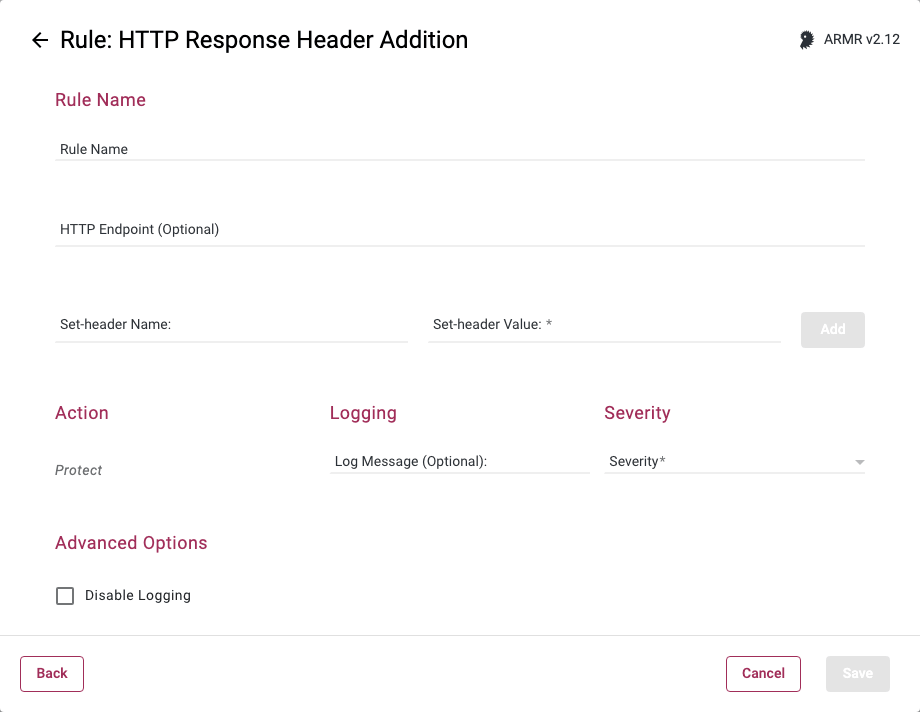Focus the Log Message (Optional) field

coord(459,461)
